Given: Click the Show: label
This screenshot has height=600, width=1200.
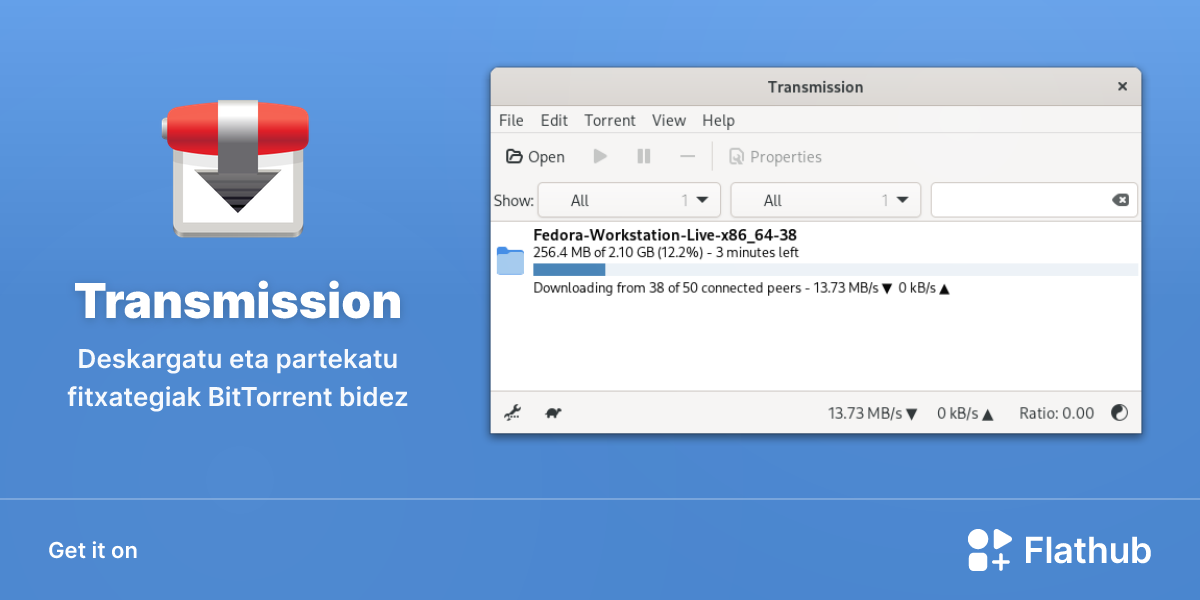Looking at the screenshot, I should click(514, 200).
